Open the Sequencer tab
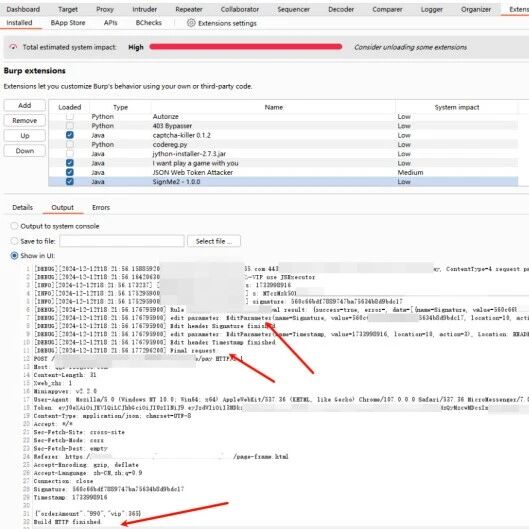The image size is (529, 529). pyautogui.click(x=294, y=9)
